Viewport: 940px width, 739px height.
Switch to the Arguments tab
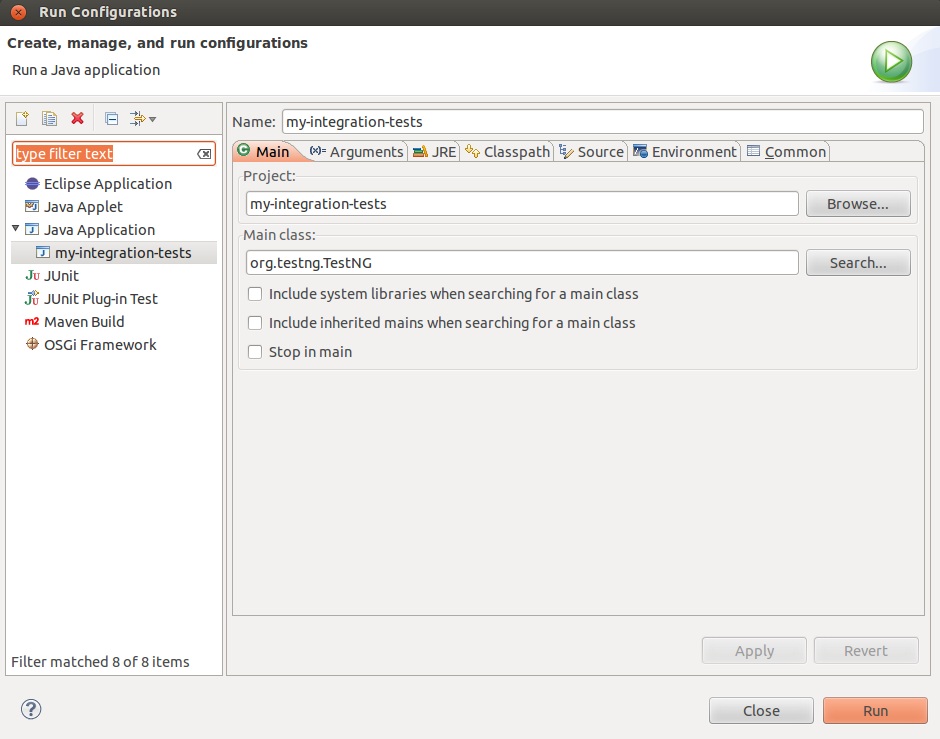366,151
